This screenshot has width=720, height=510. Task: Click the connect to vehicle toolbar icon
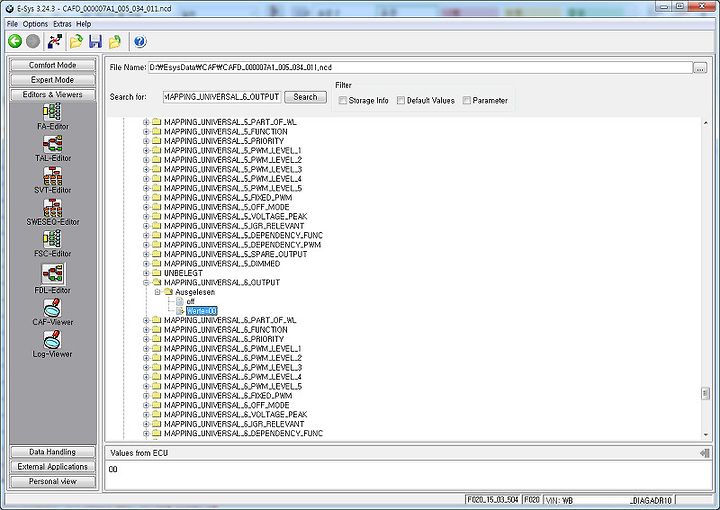[55, 42]
